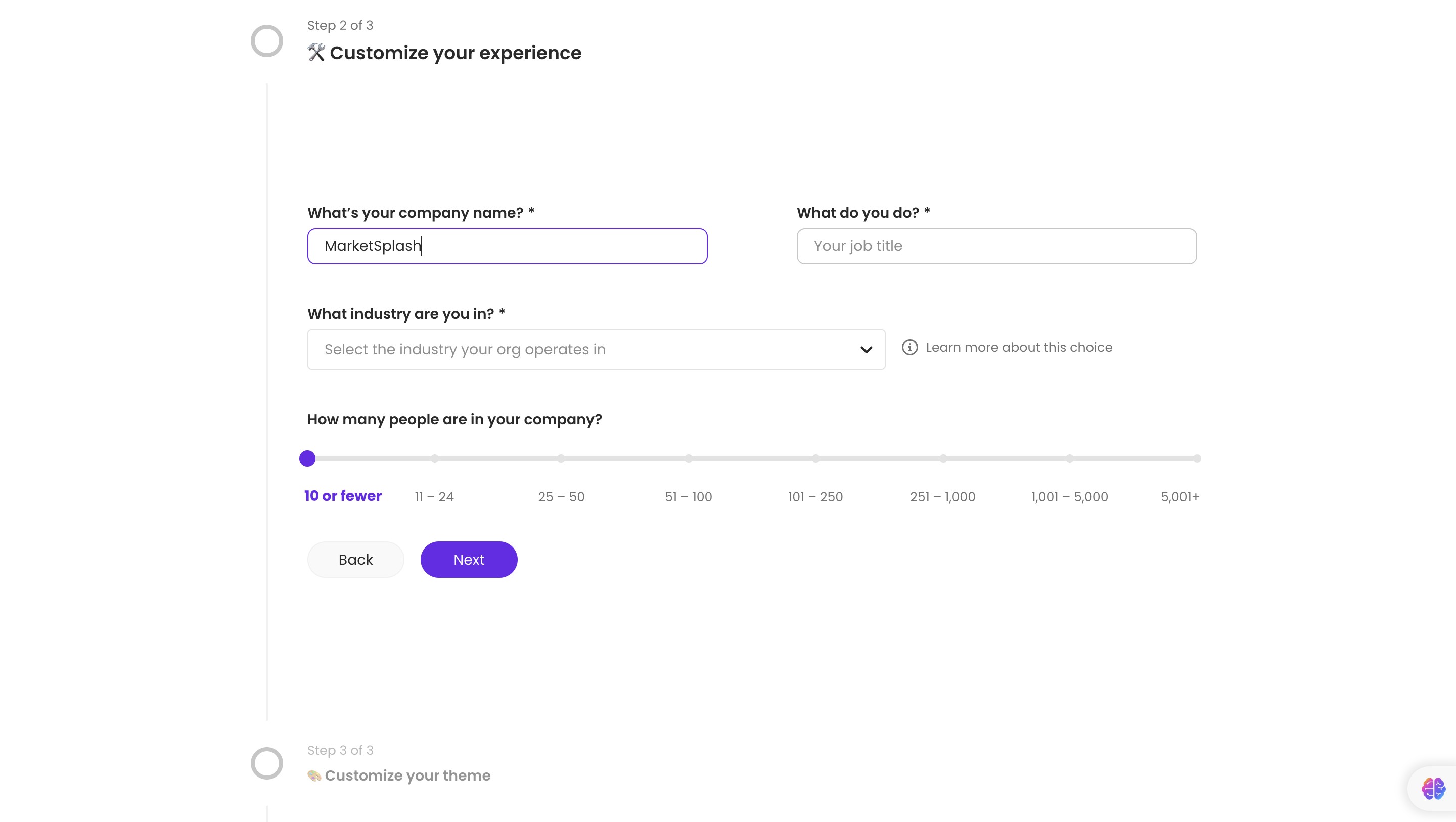Select the 51 – 100 size label
Image resolution: width=1456 pixels, height=822 pixels.
tap(688, 497)
